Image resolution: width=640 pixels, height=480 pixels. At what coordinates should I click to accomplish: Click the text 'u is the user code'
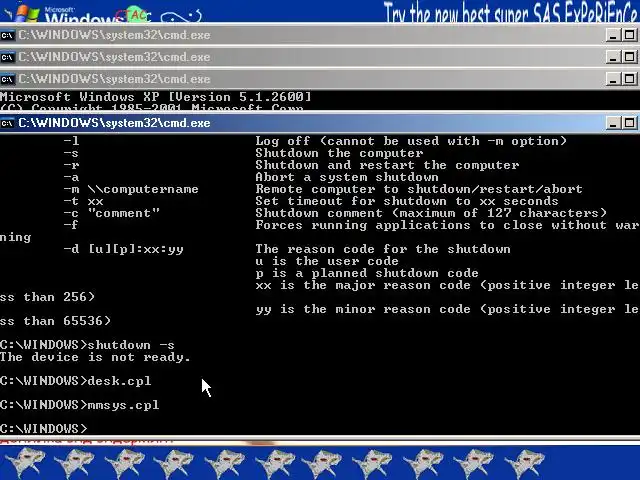click(x=327, y=261)
